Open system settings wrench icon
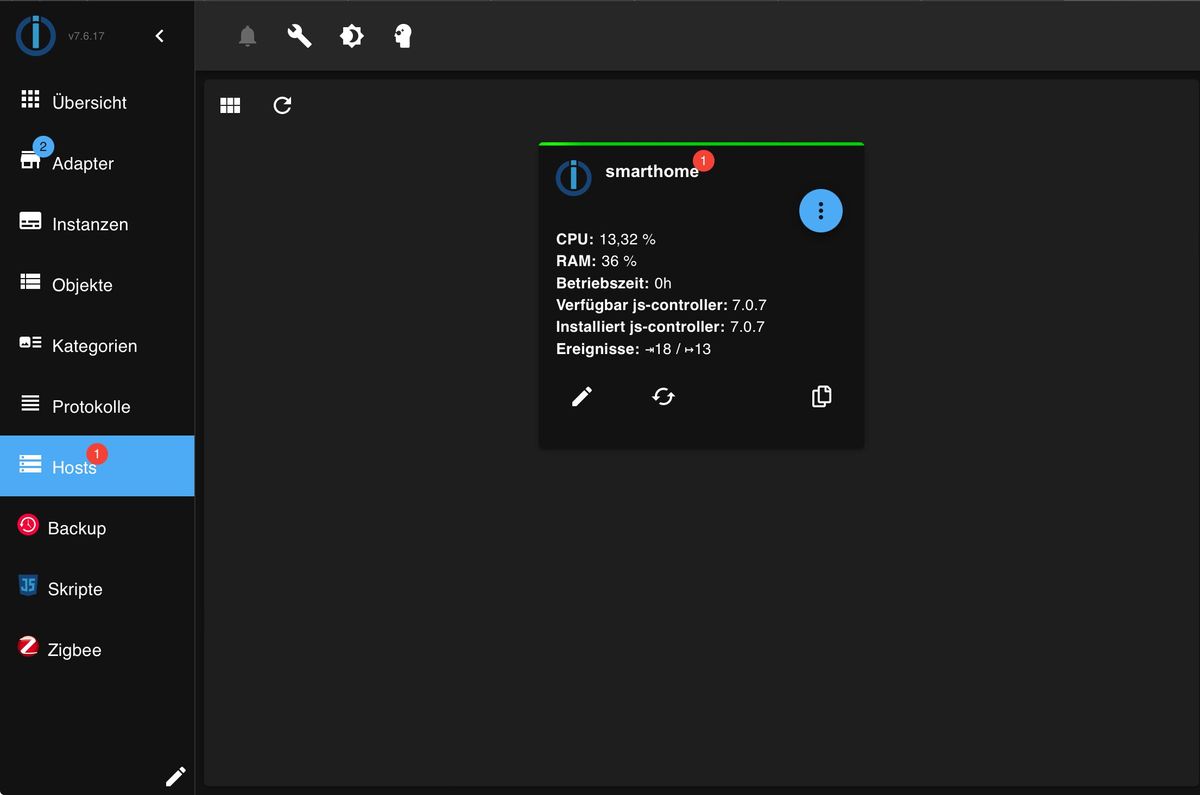The height and width of the screenshot is (795, 1200). tap(299, 37)
